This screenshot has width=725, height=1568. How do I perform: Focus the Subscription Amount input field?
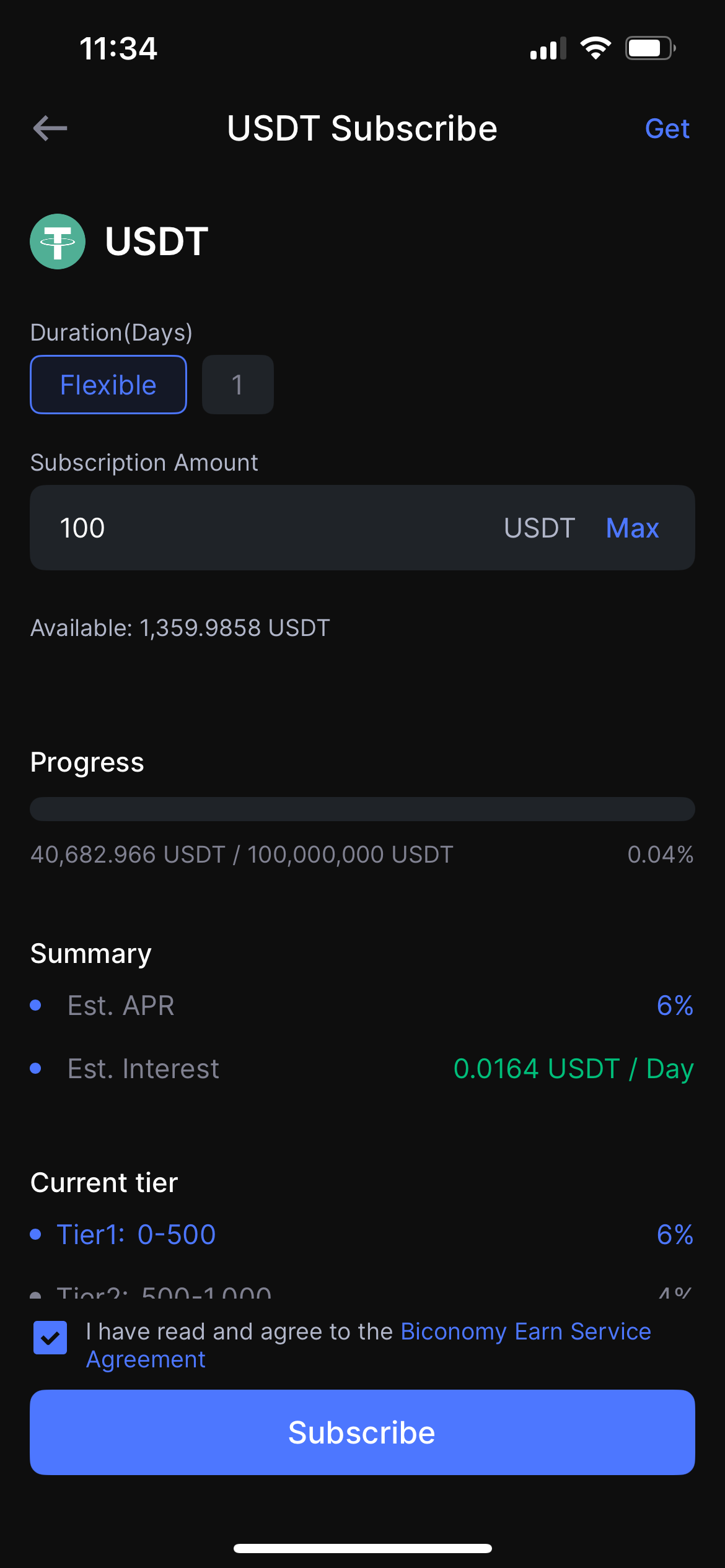click(x=273, y=528)
